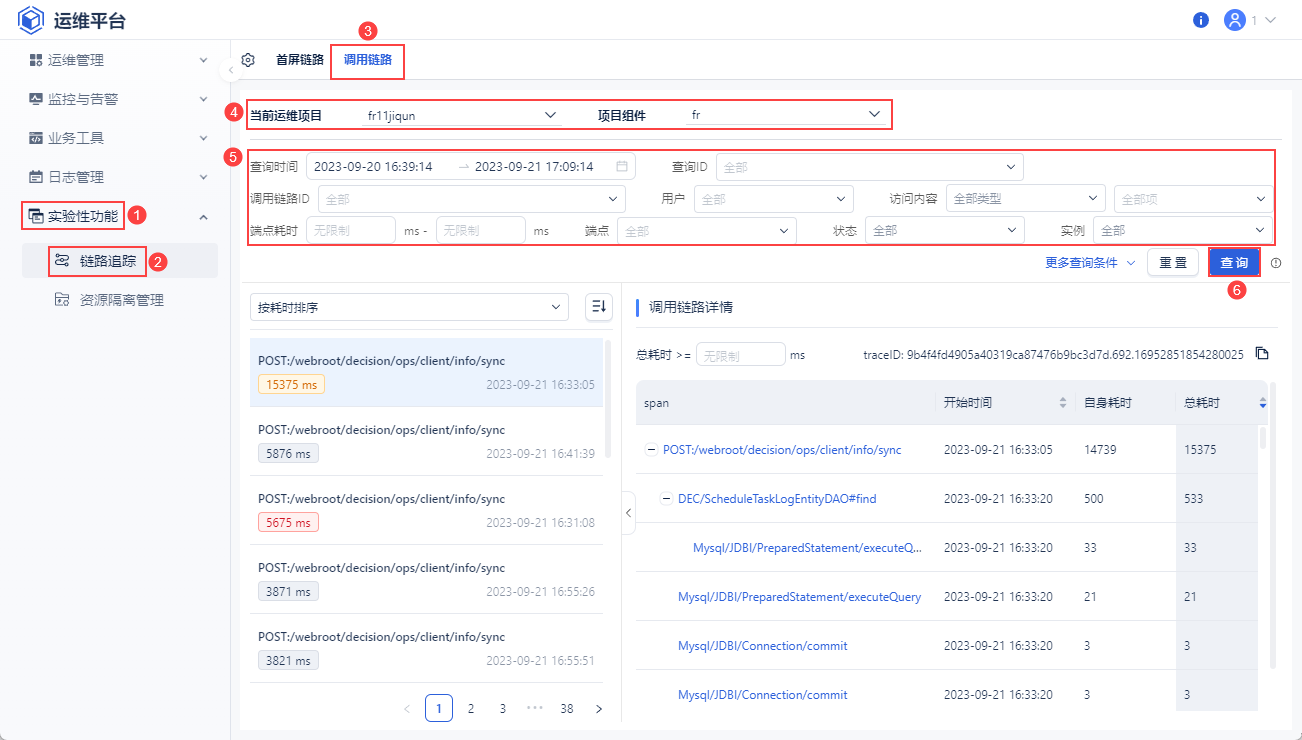Click the 端点耗时 maximum input field

pyautogui.click(x=481, y=231)
